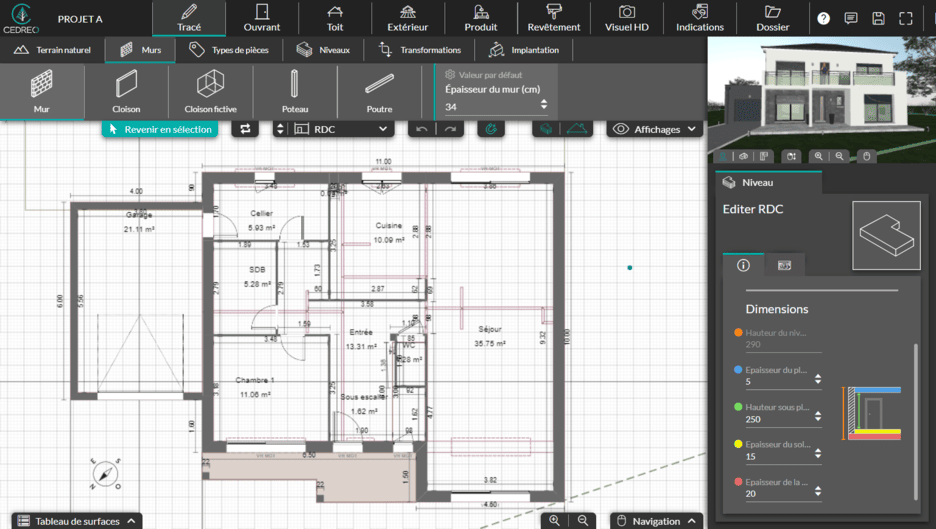Choose the Poutre beam tool

(379, 91)
